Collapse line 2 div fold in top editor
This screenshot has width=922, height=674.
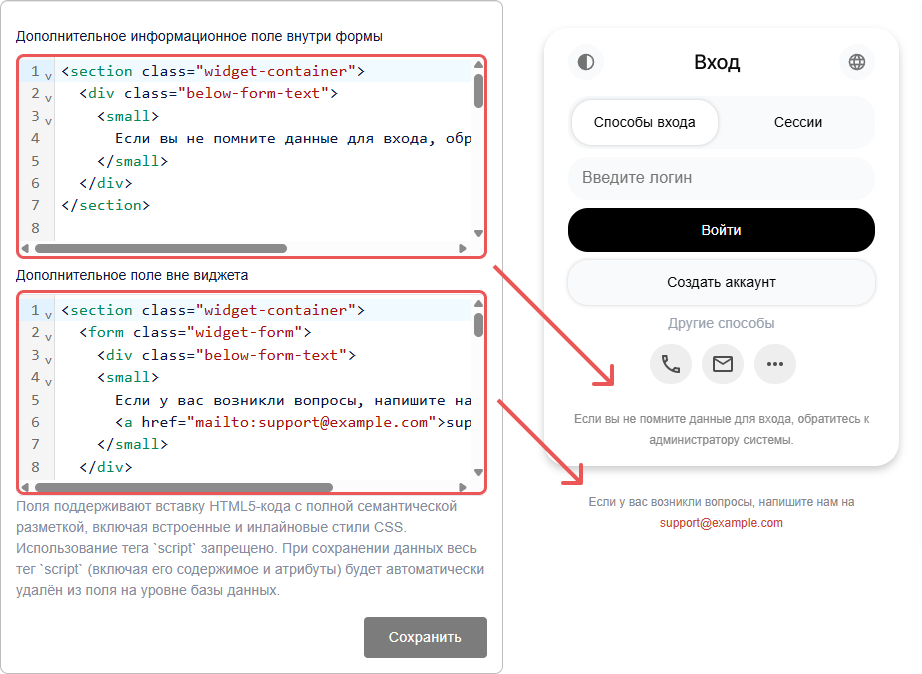[x=48, y=96]
